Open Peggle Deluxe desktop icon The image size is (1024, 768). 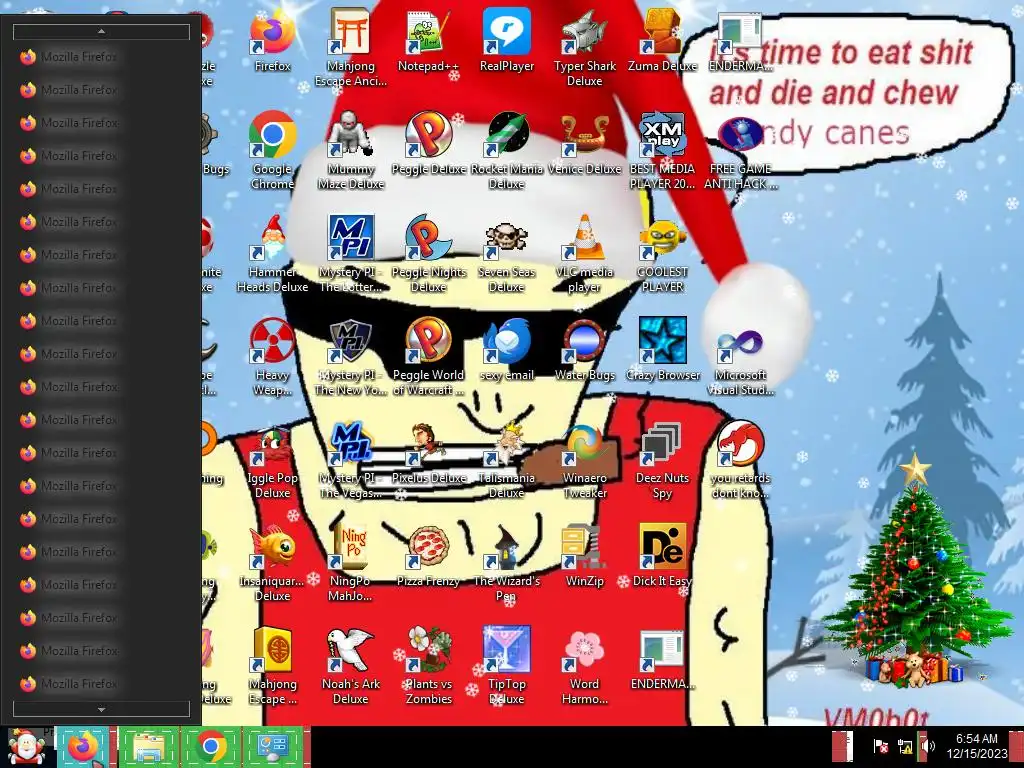[428, 144]
